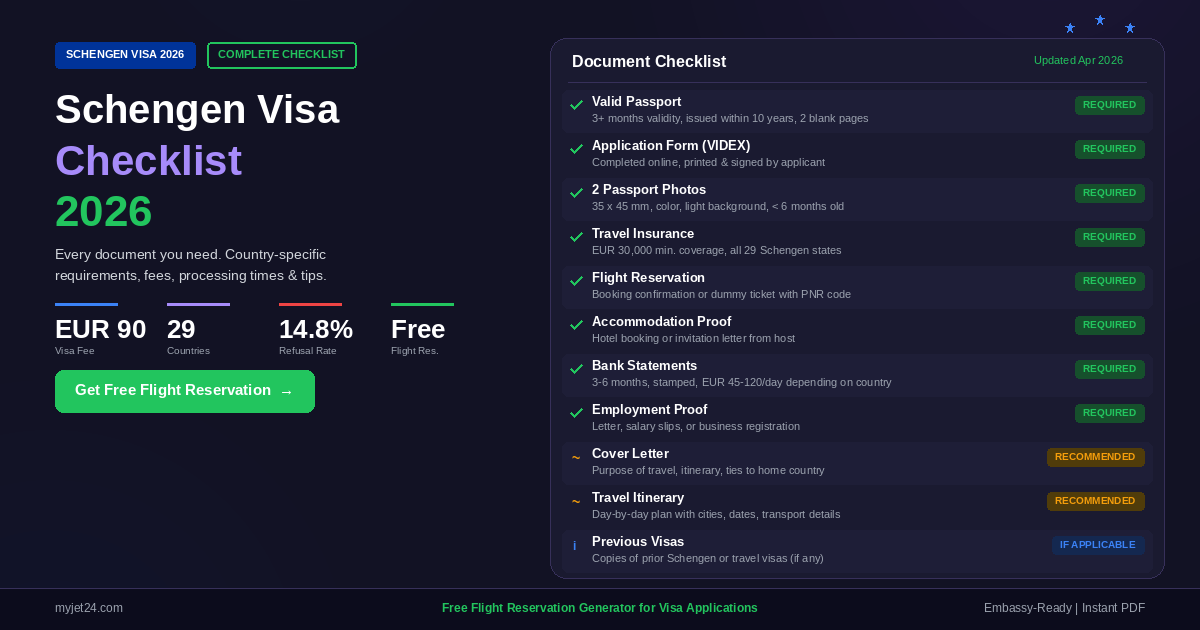Switch to the COMPLETE CHECKLIST tab
1200x630 pixels.
pyautogui.click(x=281, y=55)
